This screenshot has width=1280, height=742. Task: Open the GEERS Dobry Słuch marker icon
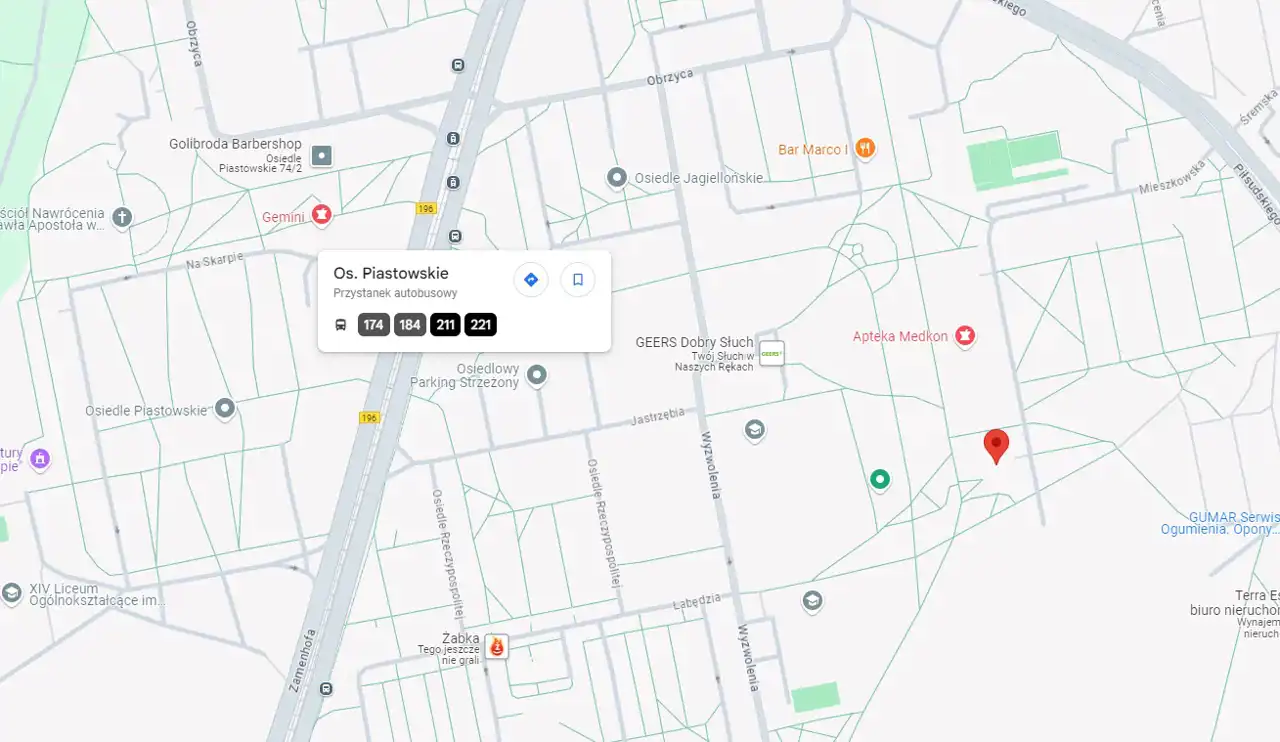(x=771, y=353)
